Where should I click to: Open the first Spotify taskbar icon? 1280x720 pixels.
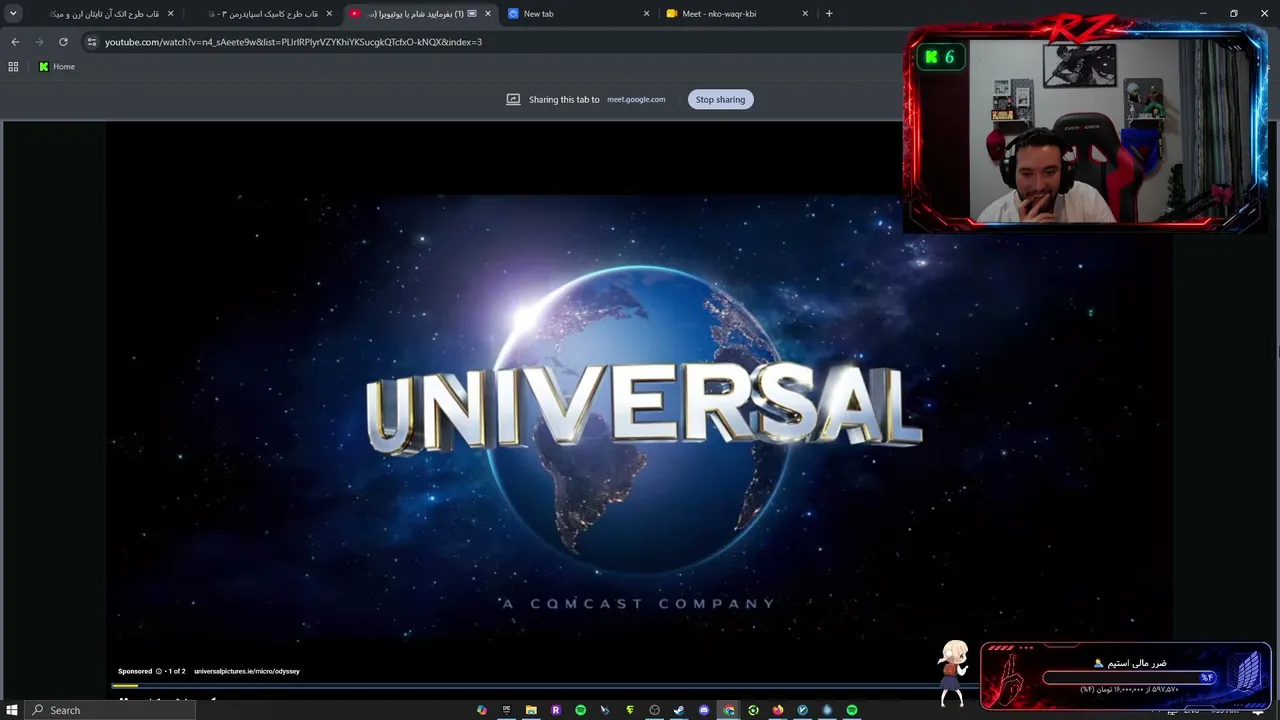click(x=581, y=710)
